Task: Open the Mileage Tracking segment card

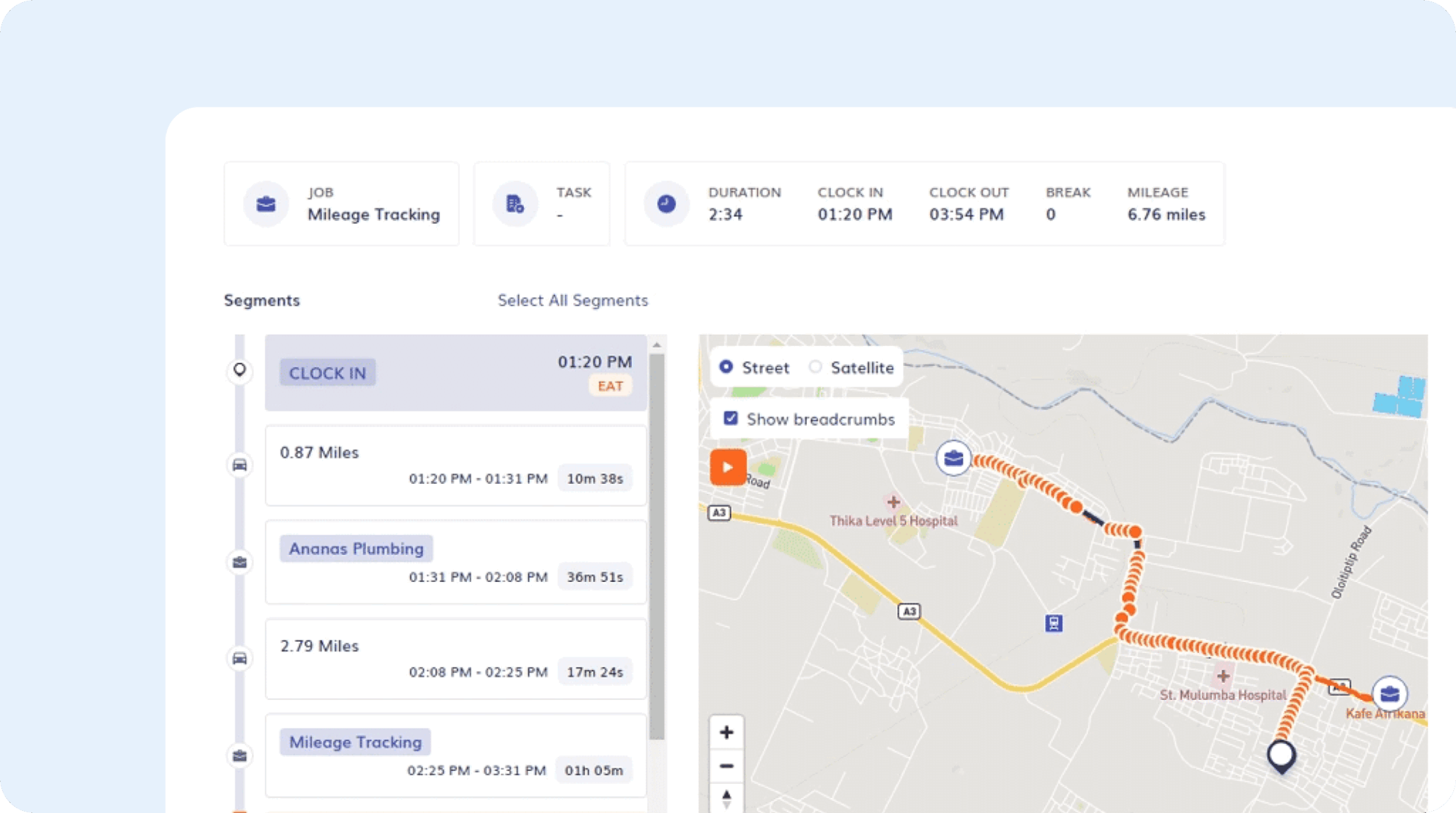Action: [x=455, y=754]
